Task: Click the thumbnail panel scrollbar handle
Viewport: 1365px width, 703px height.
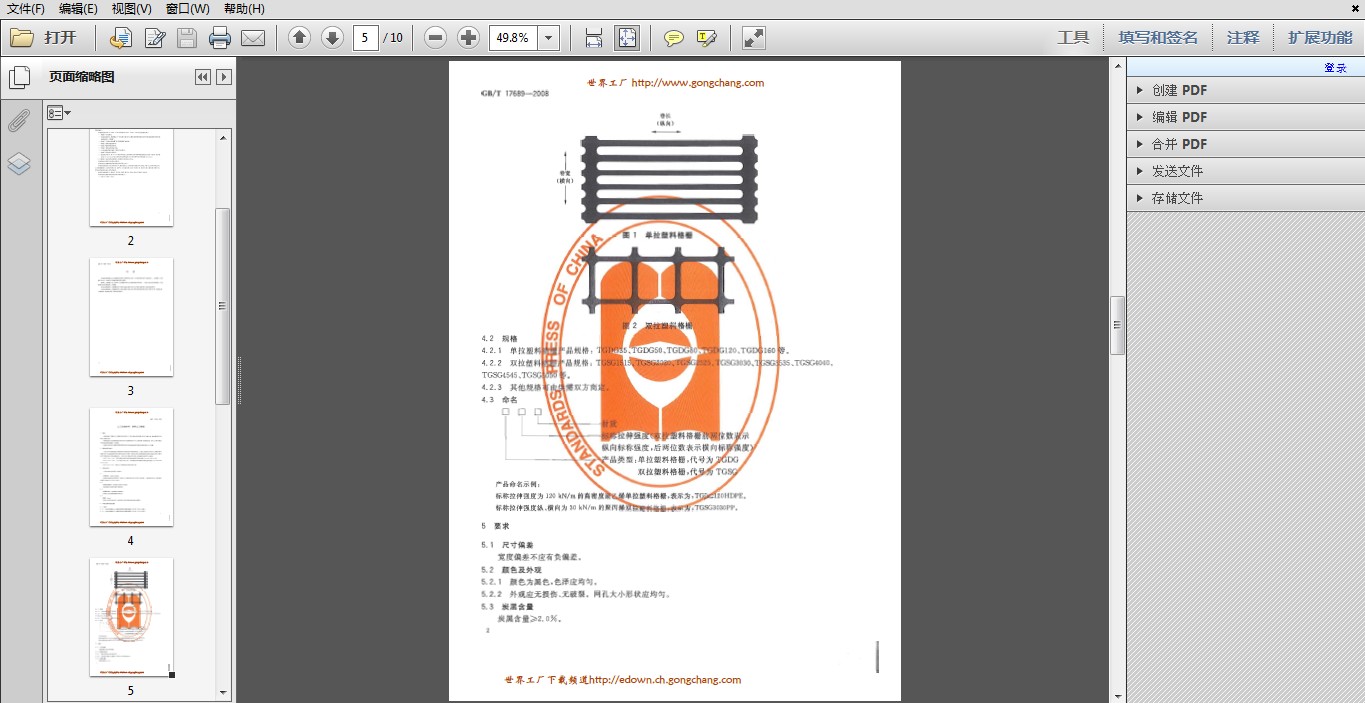Action: [x=223, y=306]
